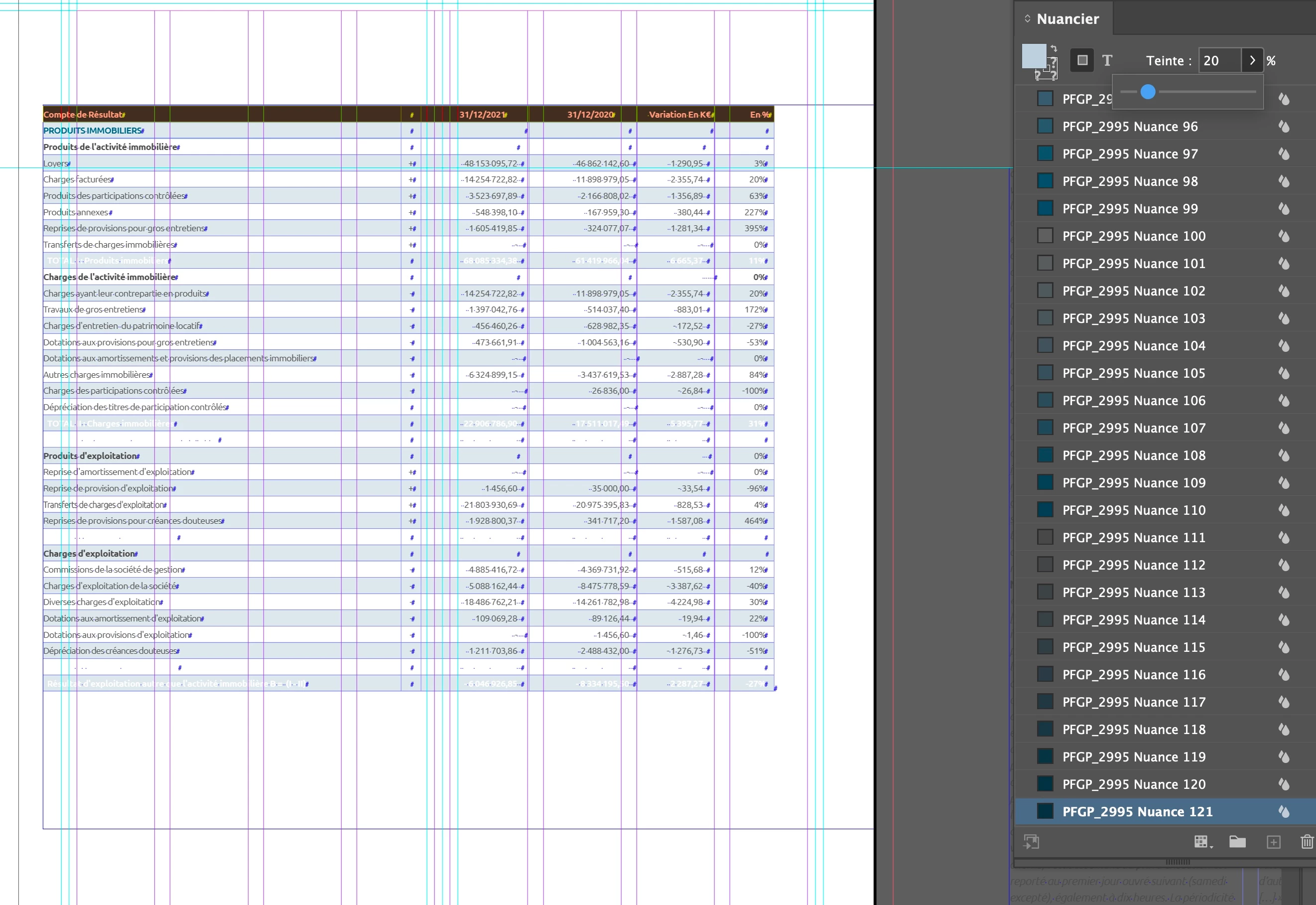Select the Nuancier panel tab
The image size is (1316, 905).
(1067, 19)
